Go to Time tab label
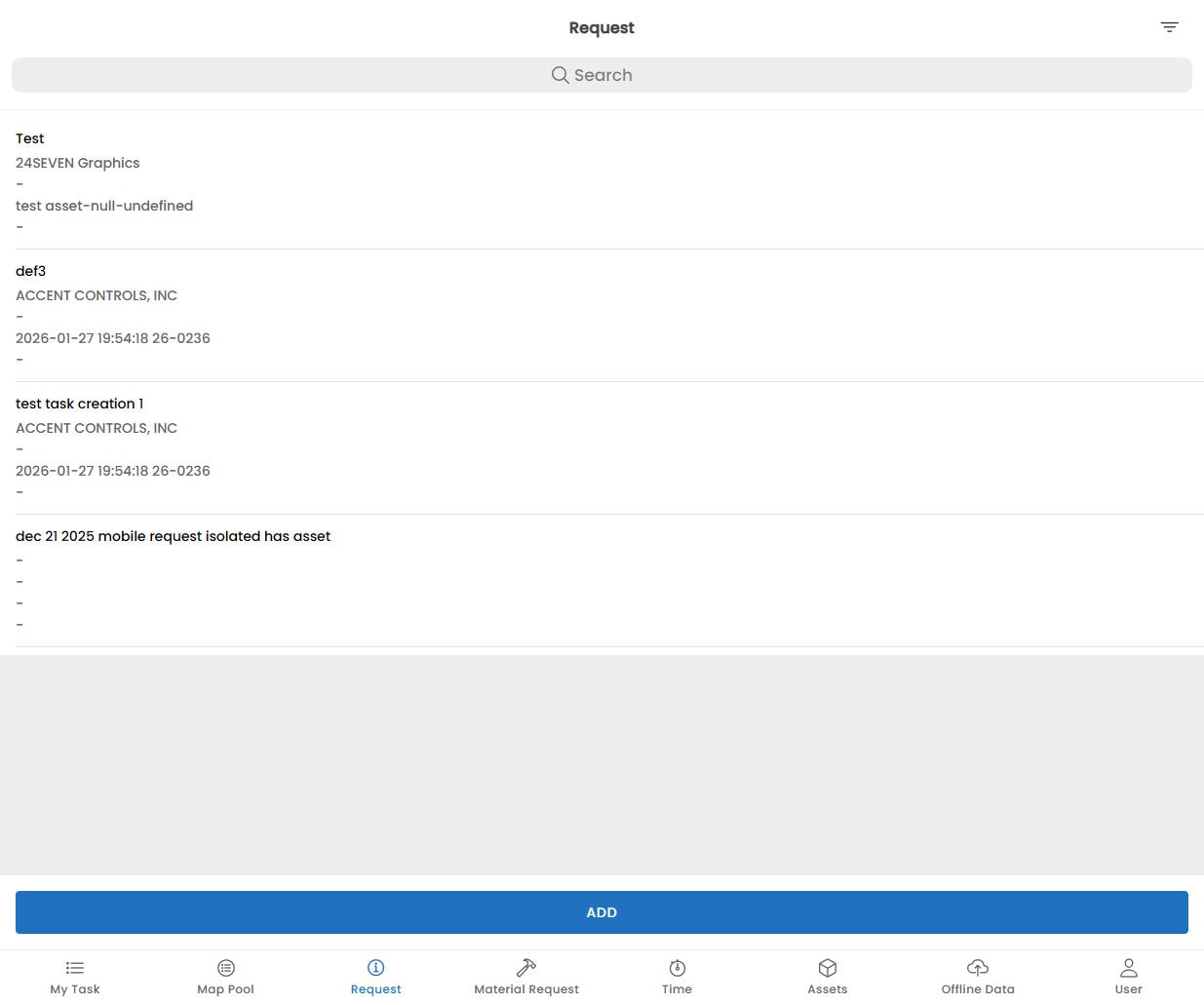The height and width of the screenshot is (1005, 1204). pyautogui.click(x=678, y=989)
